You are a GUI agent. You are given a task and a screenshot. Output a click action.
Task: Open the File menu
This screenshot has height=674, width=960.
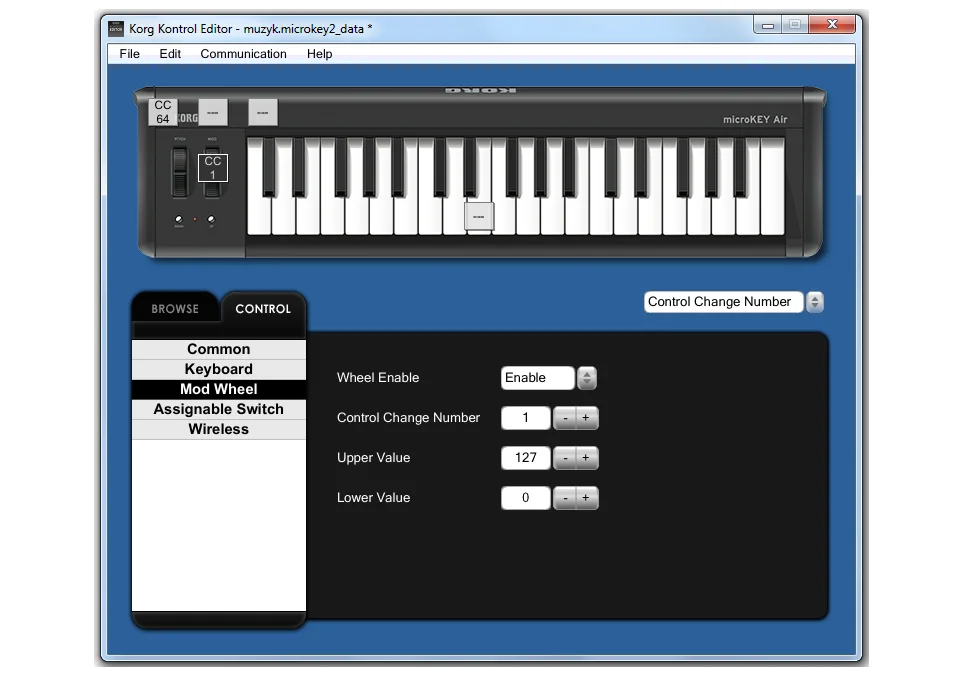(x=129, y=54)
